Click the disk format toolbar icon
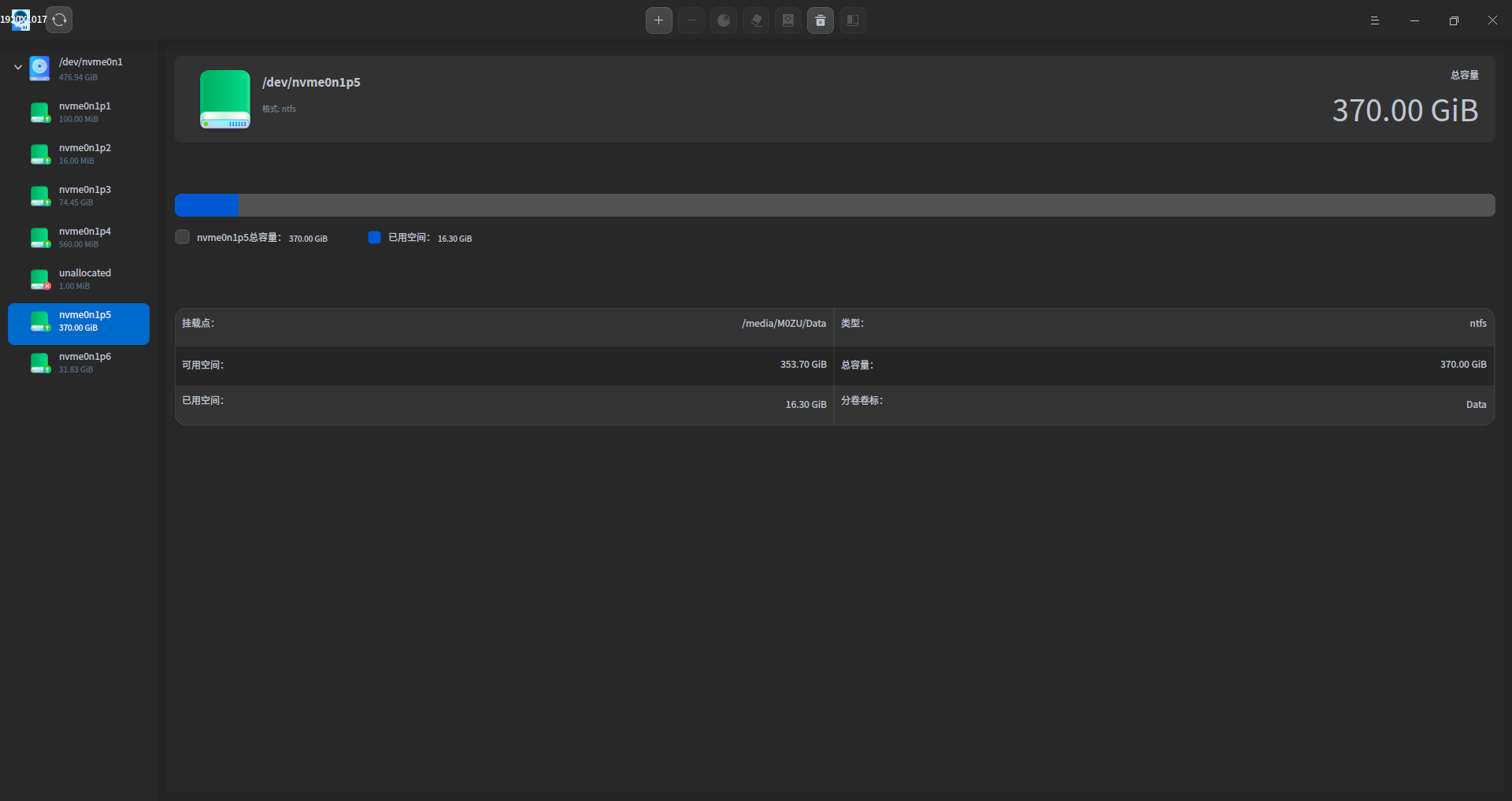Screen dimensions: 1512x801 787,20
